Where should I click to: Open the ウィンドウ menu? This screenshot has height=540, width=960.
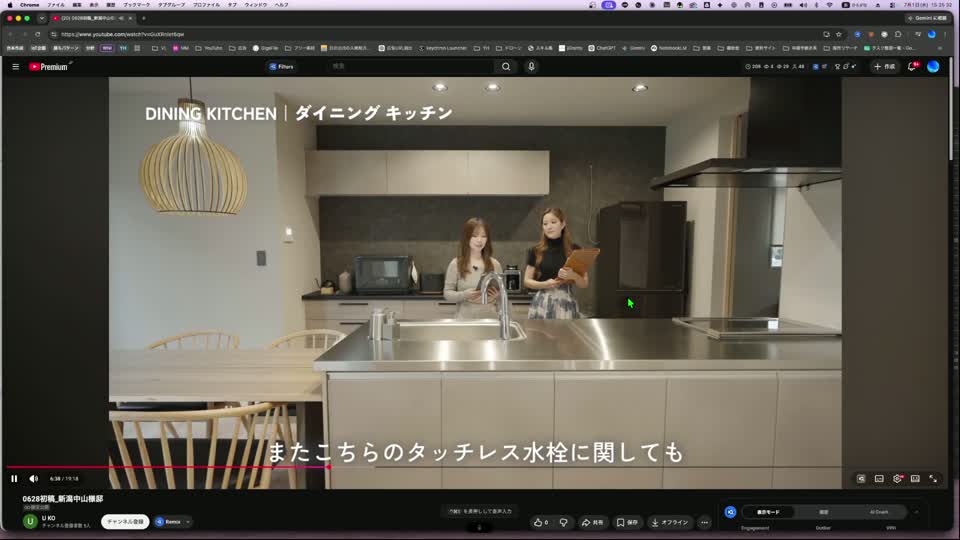256,4
